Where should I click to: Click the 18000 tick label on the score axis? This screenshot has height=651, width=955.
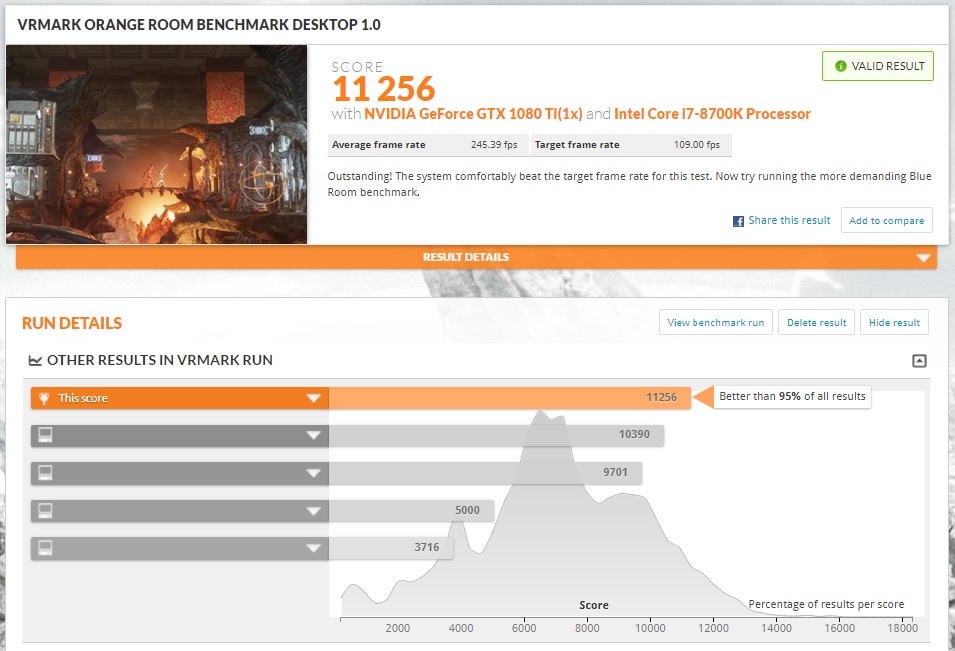(902, 628)
